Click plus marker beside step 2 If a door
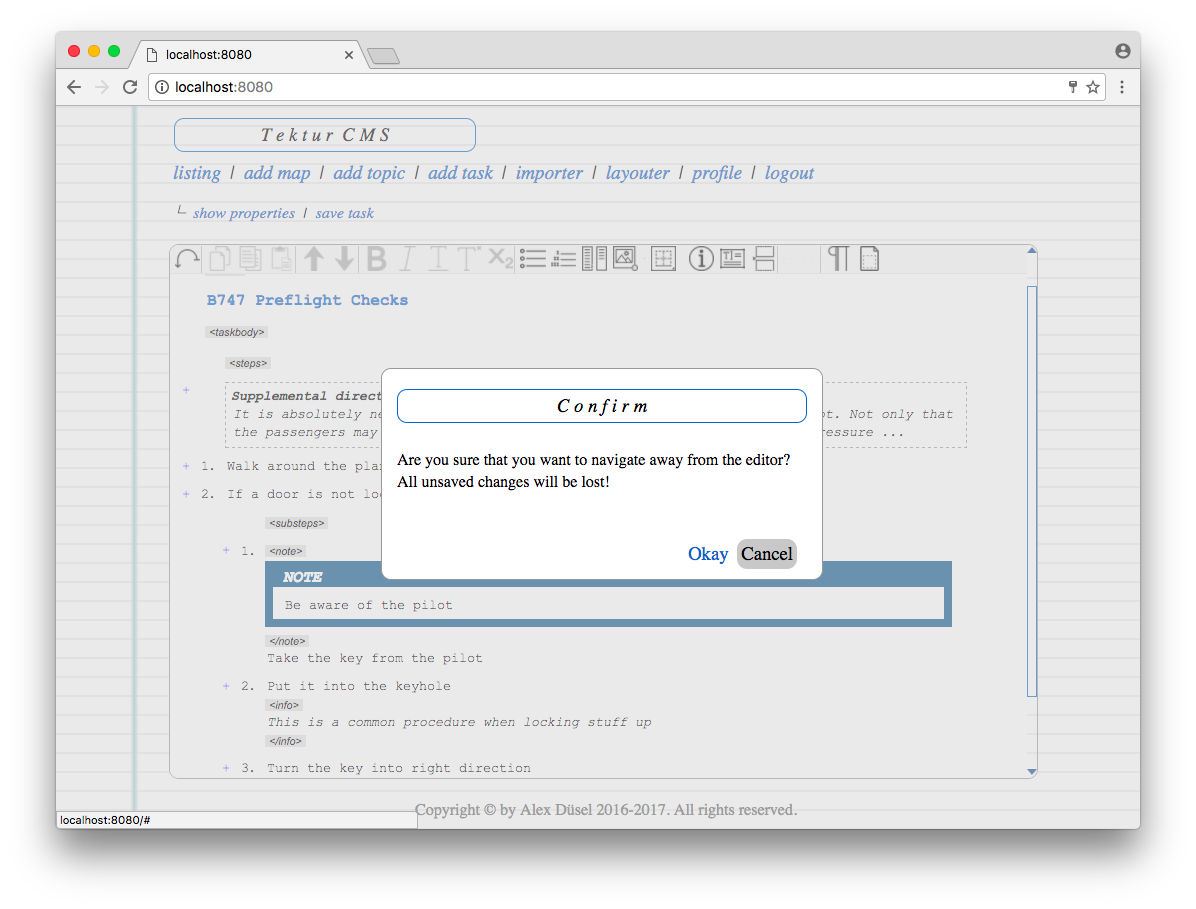Viewport: 1196px width, 909px height. click(186, 494)
